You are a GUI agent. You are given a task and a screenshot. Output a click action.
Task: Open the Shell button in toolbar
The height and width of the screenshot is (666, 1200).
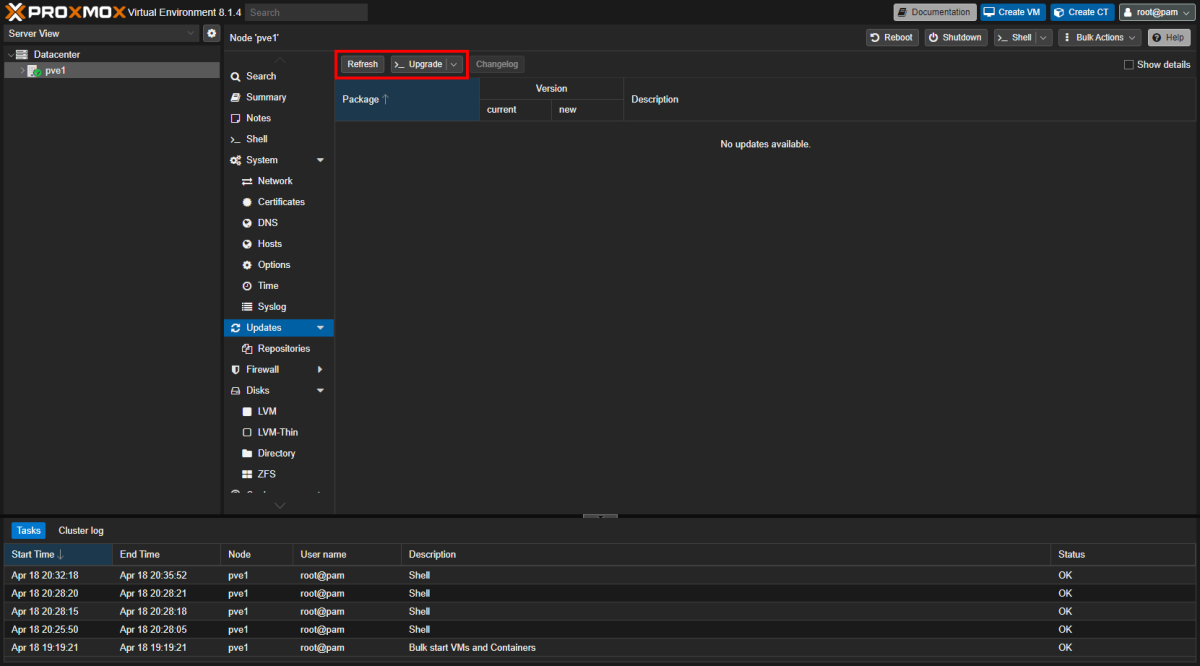pos(1014,37)
